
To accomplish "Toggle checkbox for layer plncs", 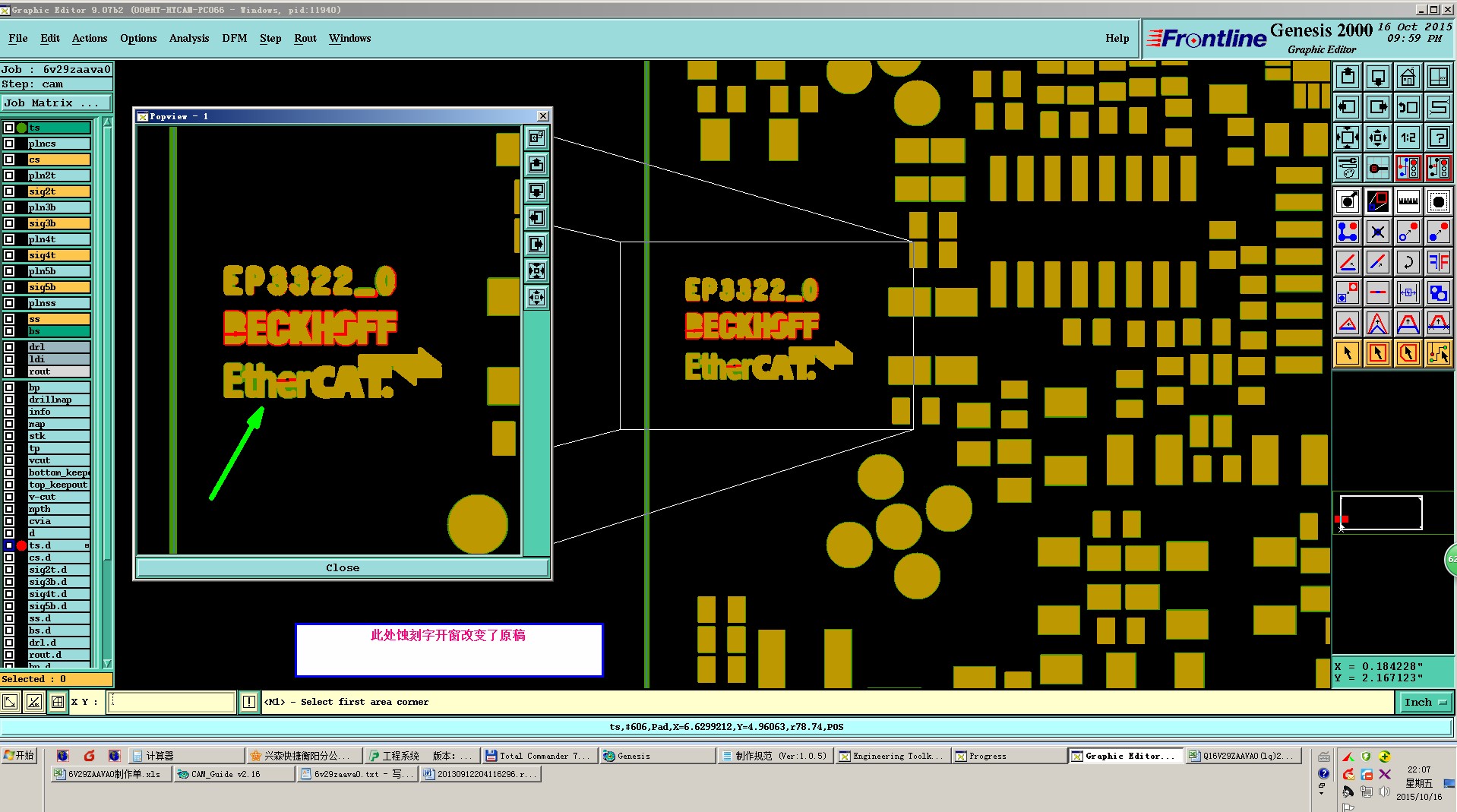I will click(x=9, y=144).
